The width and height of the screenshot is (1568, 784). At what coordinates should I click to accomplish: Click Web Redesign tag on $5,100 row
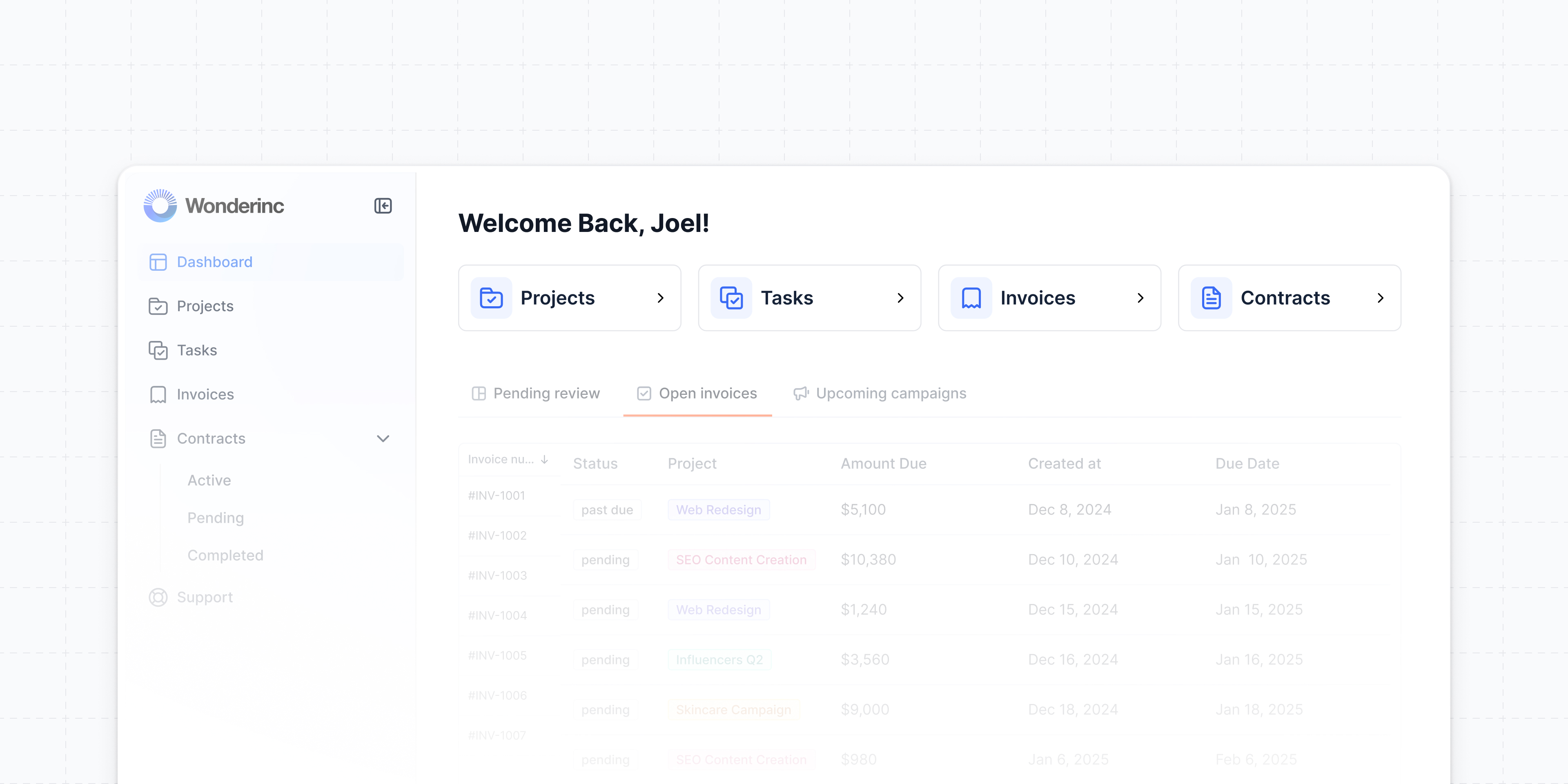(x=719, y=510)
